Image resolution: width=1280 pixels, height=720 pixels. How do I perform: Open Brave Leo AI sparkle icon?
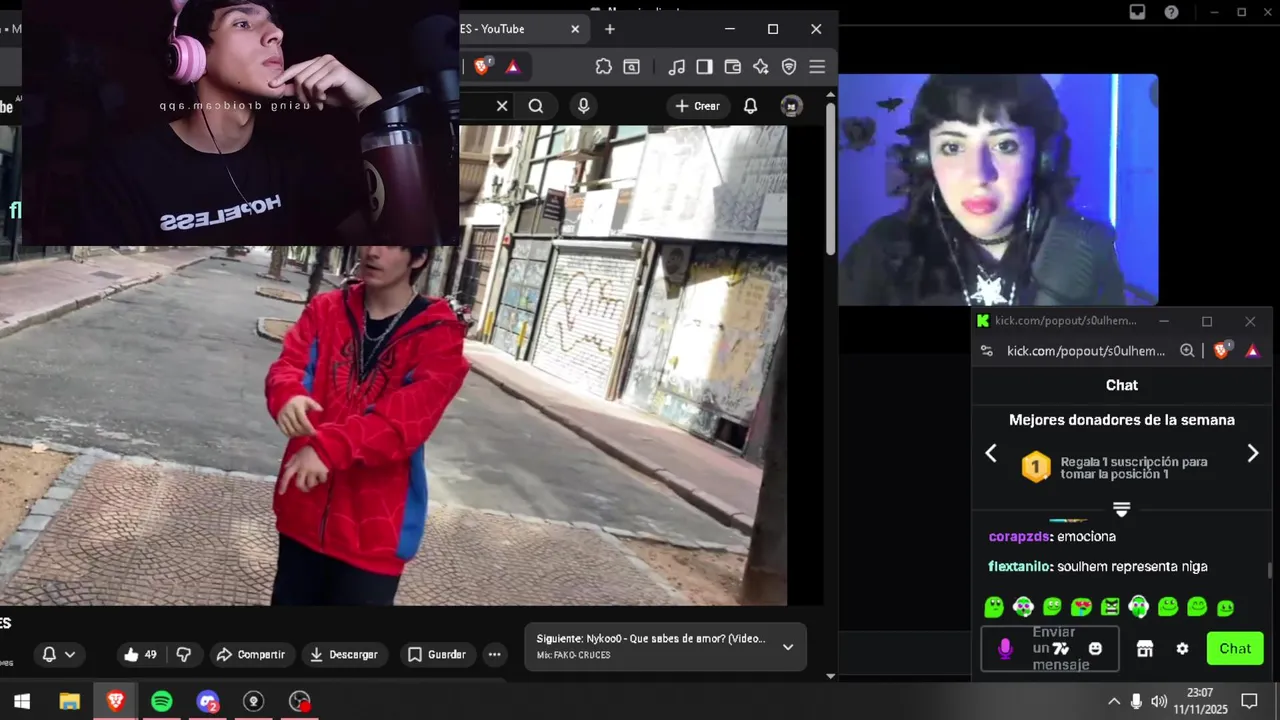[761, 67]
